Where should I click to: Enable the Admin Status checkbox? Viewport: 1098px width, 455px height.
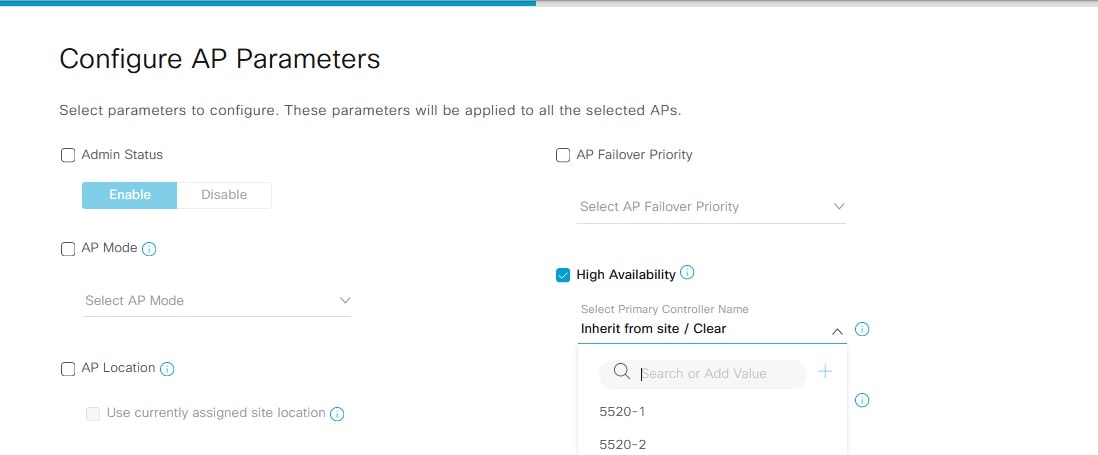tap(68, 155)
